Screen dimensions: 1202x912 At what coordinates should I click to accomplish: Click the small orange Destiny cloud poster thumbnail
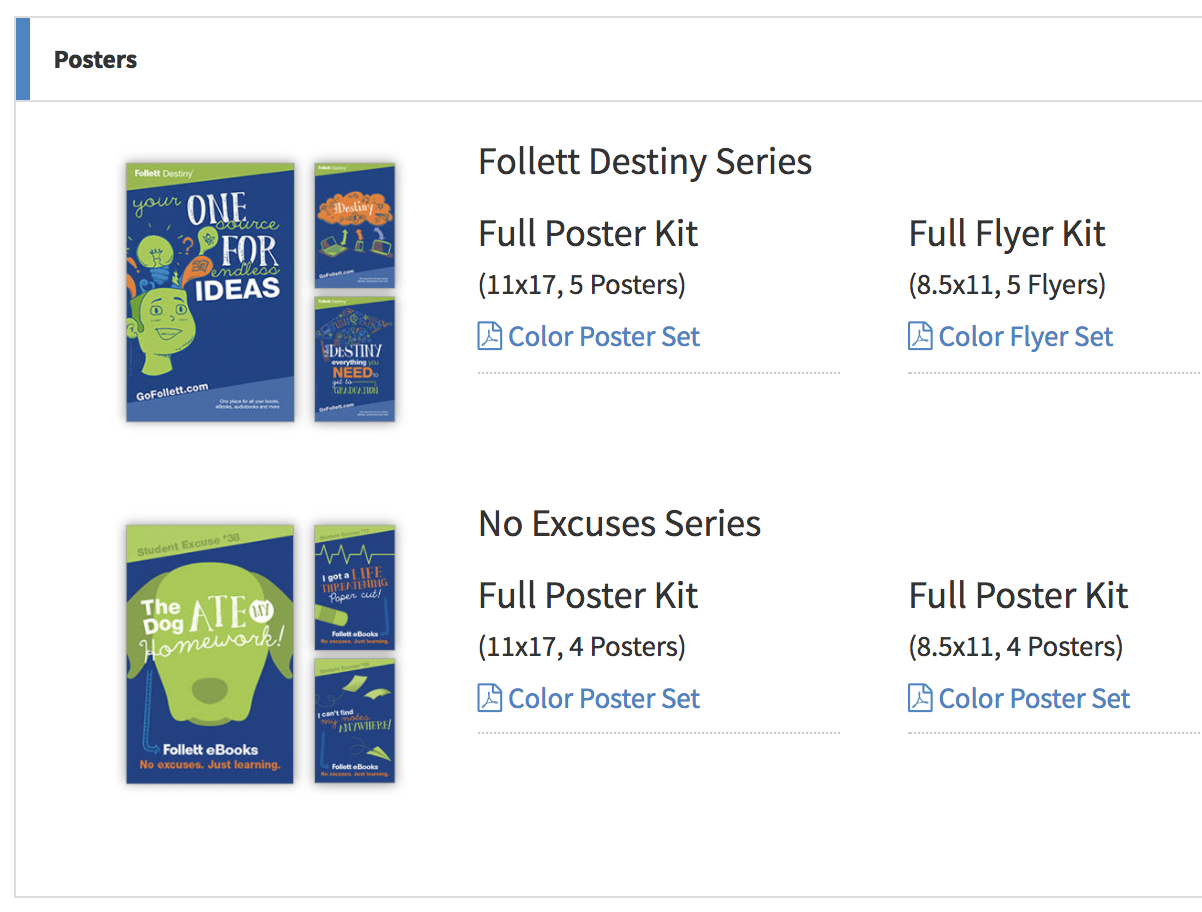pos(354,223)
